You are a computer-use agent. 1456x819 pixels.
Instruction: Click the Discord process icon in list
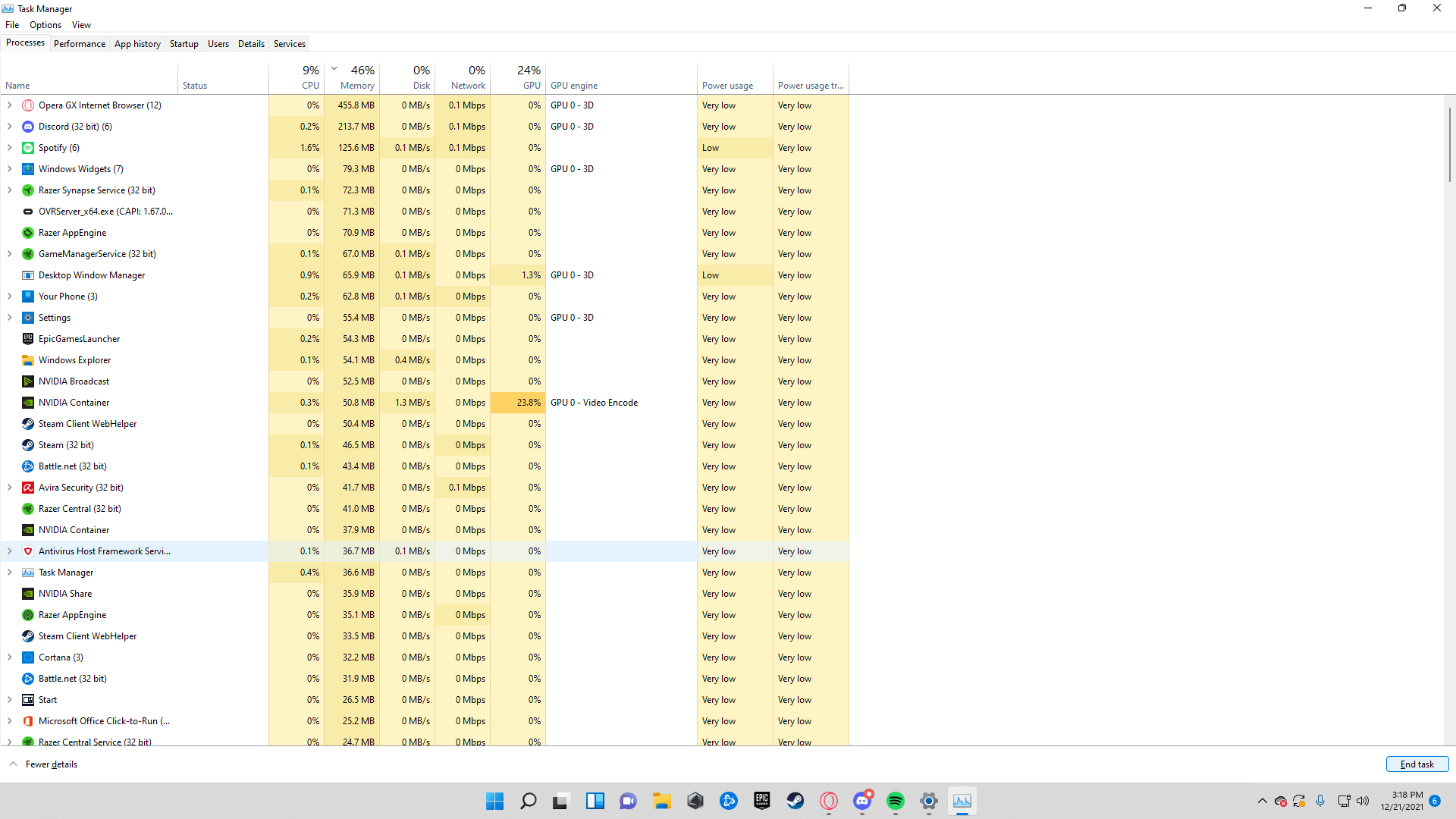[28, 127]
